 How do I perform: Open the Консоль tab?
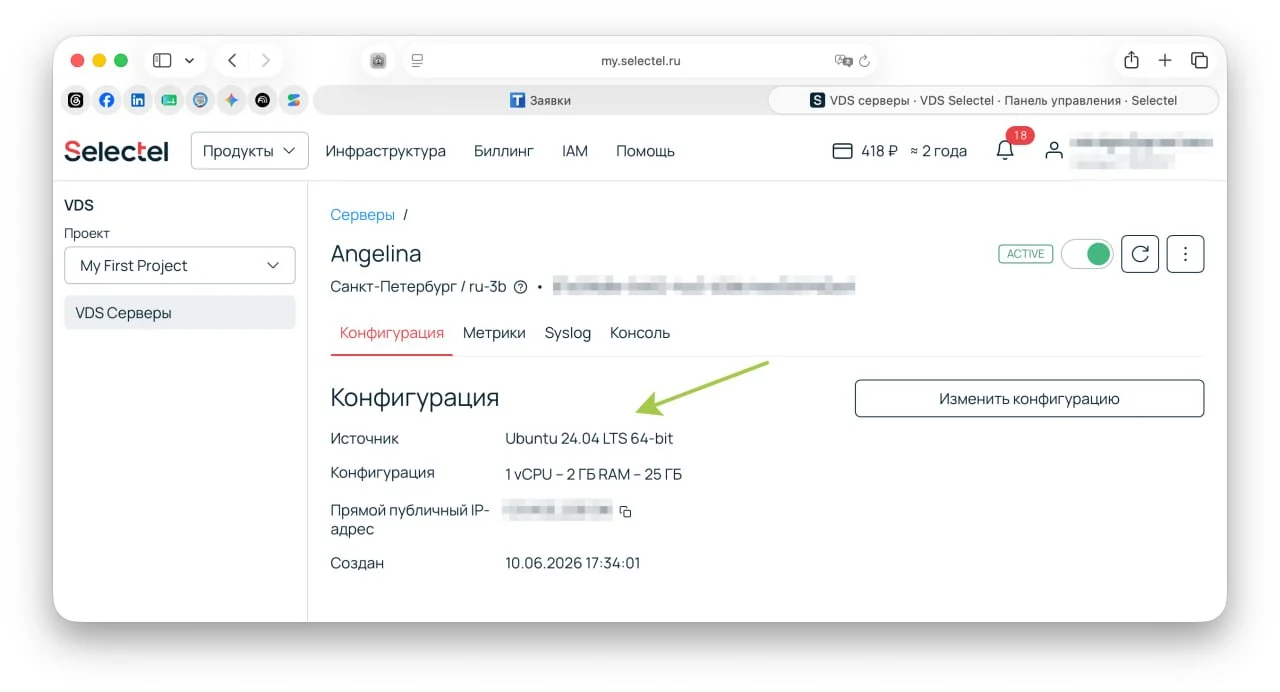coord(640,333)
